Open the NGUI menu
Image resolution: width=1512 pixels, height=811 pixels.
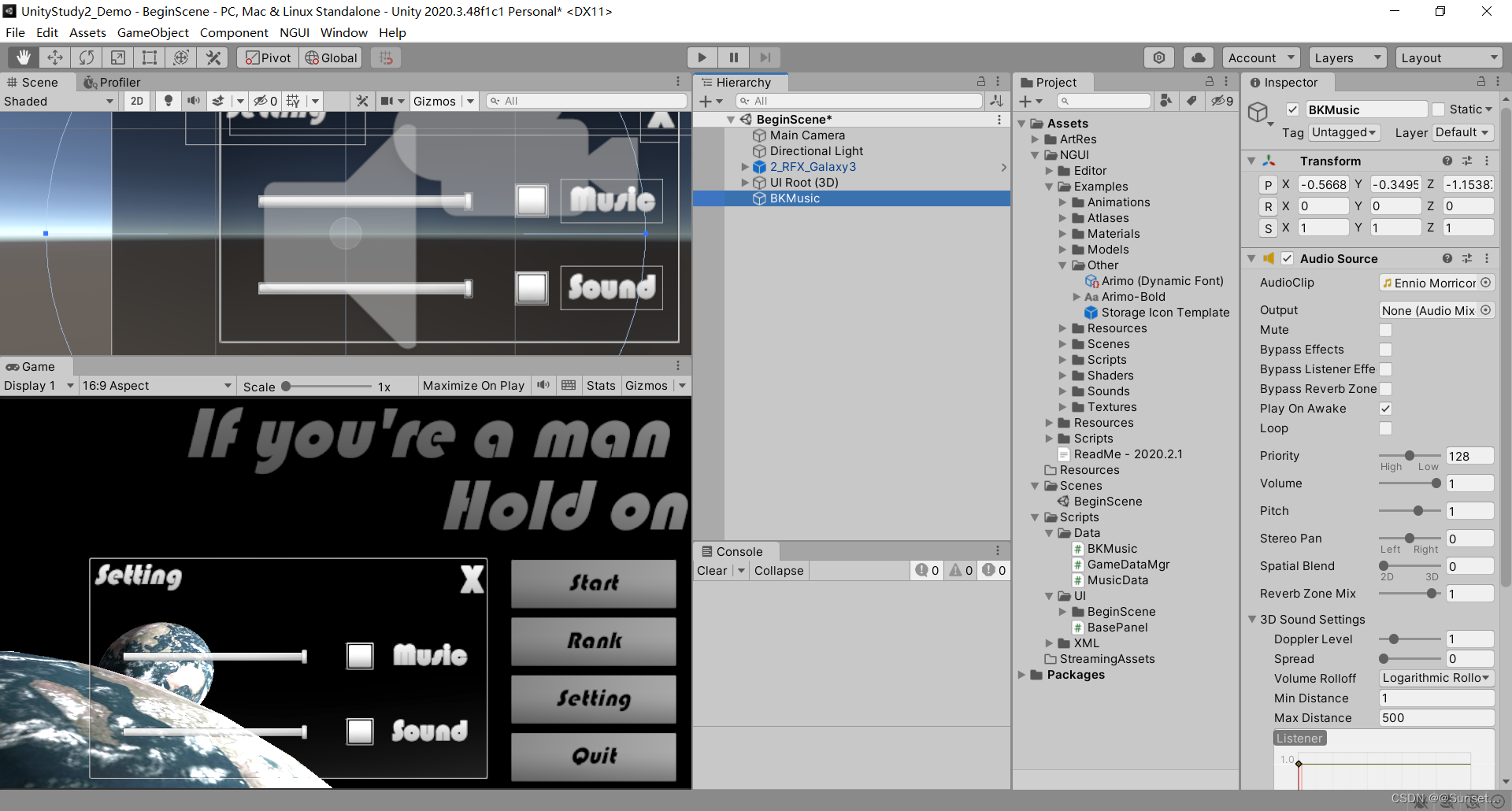(x=294, y=32)
